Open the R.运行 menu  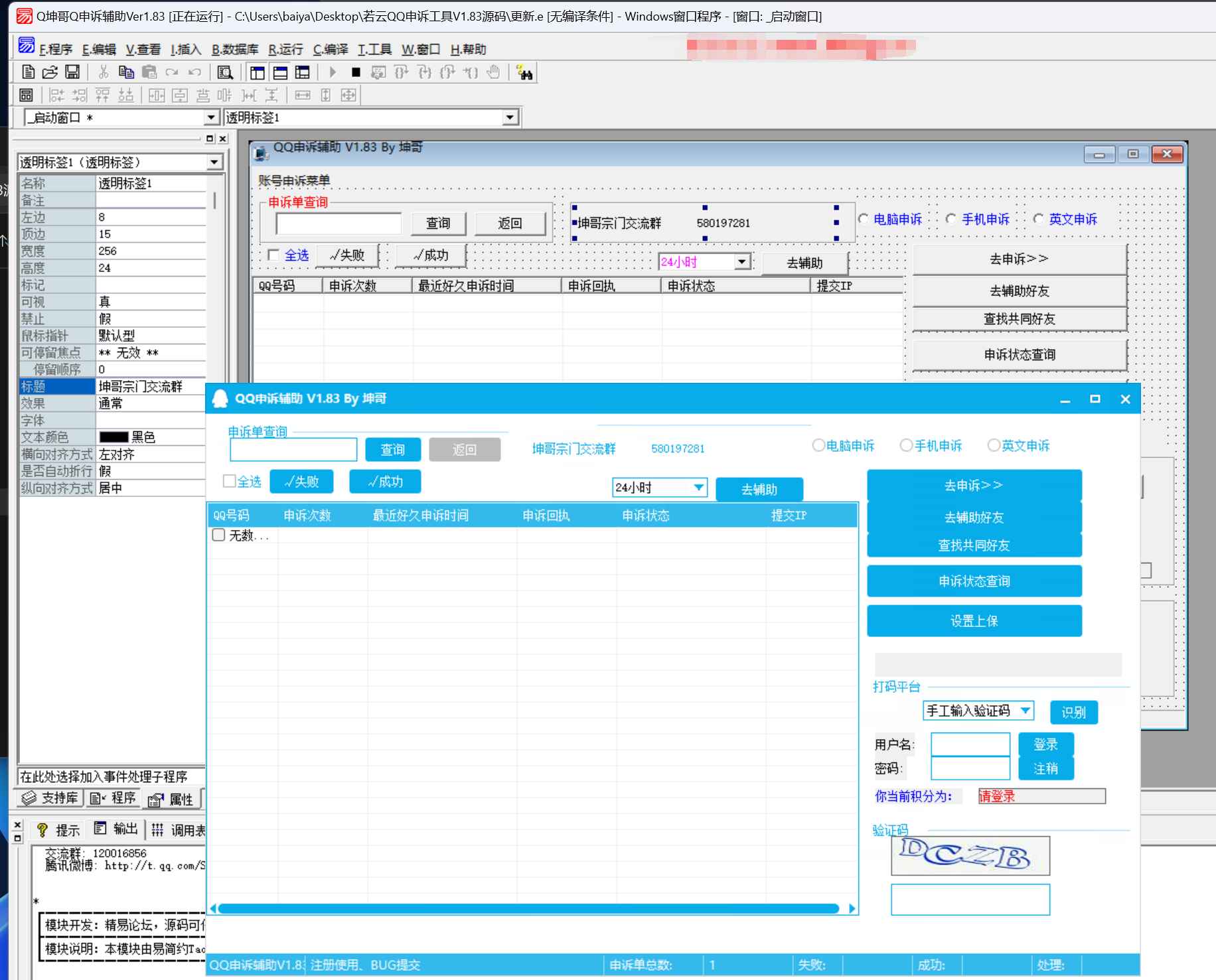(285, 50)
